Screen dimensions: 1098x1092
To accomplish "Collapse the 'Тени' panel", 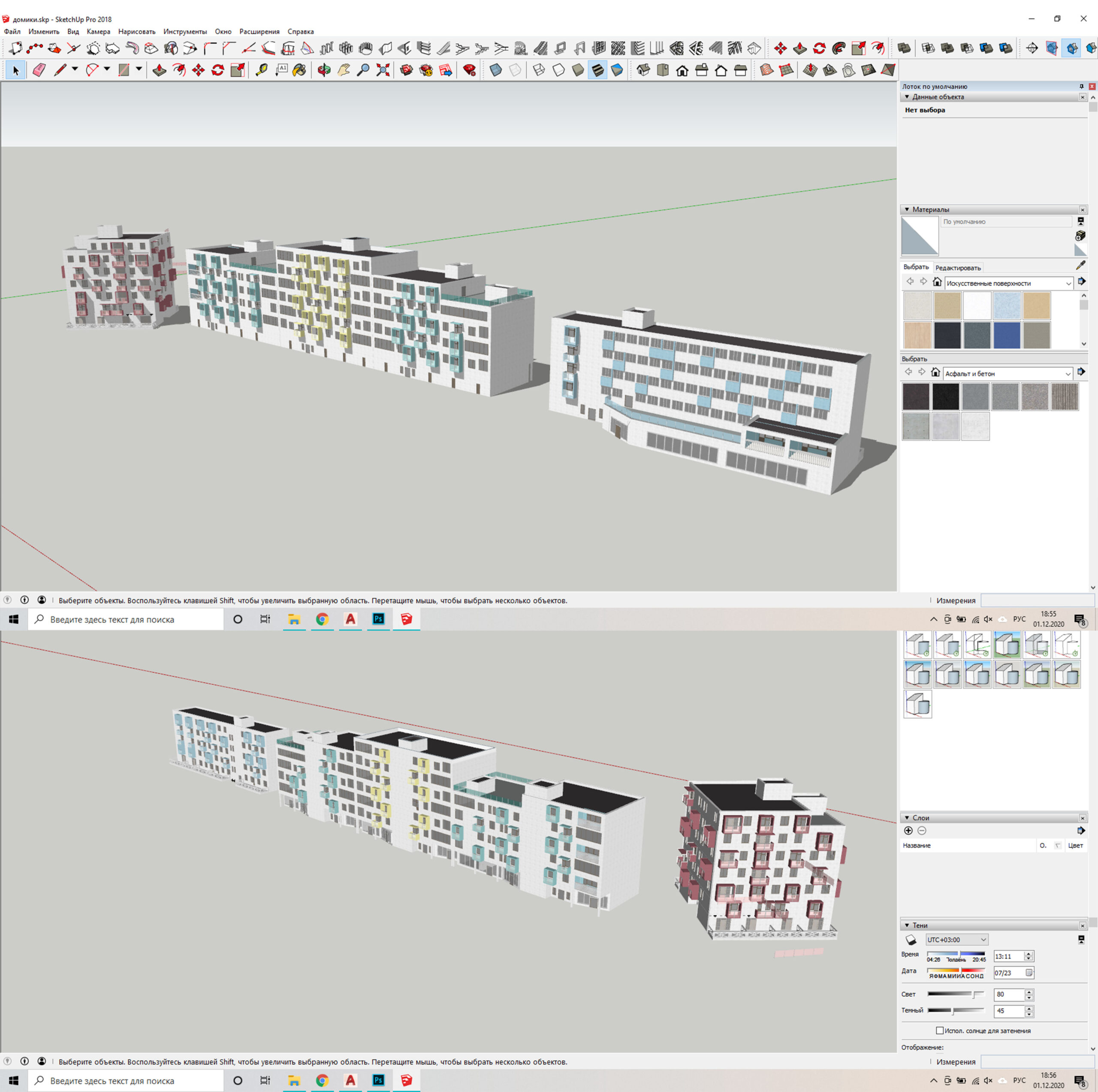I will pyautogui.click(x=907, y=926).
